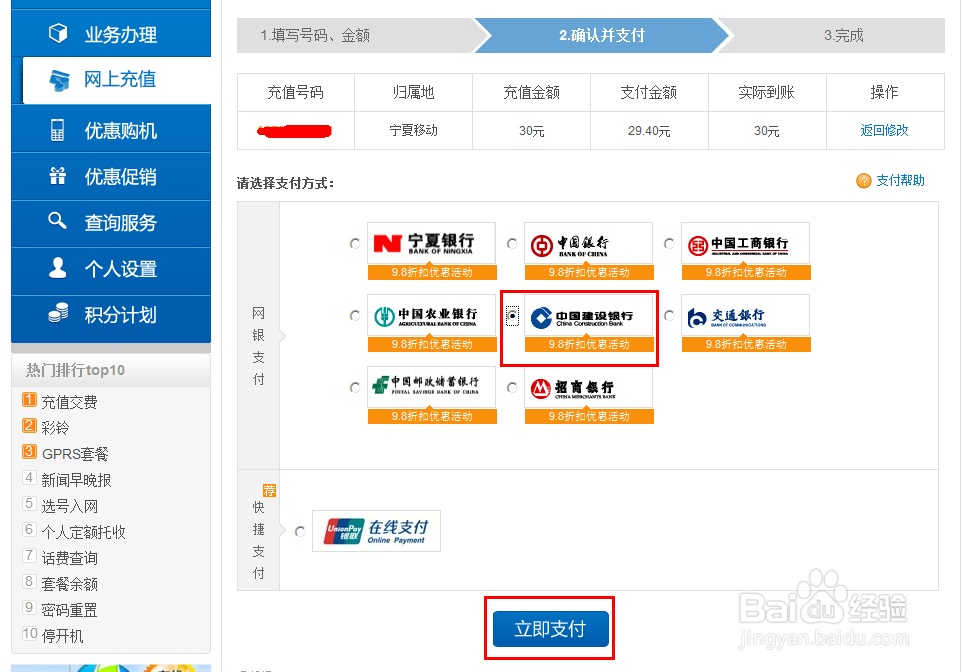Open 停开机 in top10 list
Viewport: 963px width, 672px height.
[62, 636]
